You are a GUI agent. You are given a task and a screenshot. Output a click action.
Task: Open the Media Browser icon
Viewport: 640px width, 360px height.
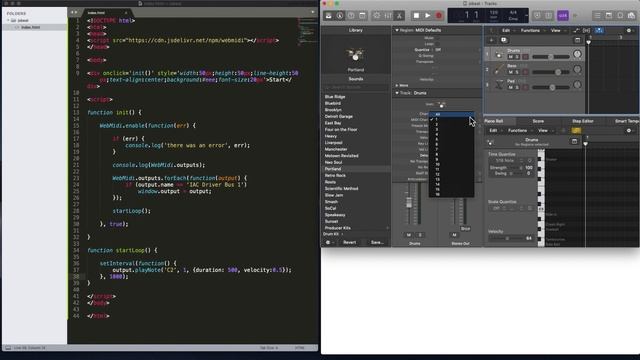(631, 16)
